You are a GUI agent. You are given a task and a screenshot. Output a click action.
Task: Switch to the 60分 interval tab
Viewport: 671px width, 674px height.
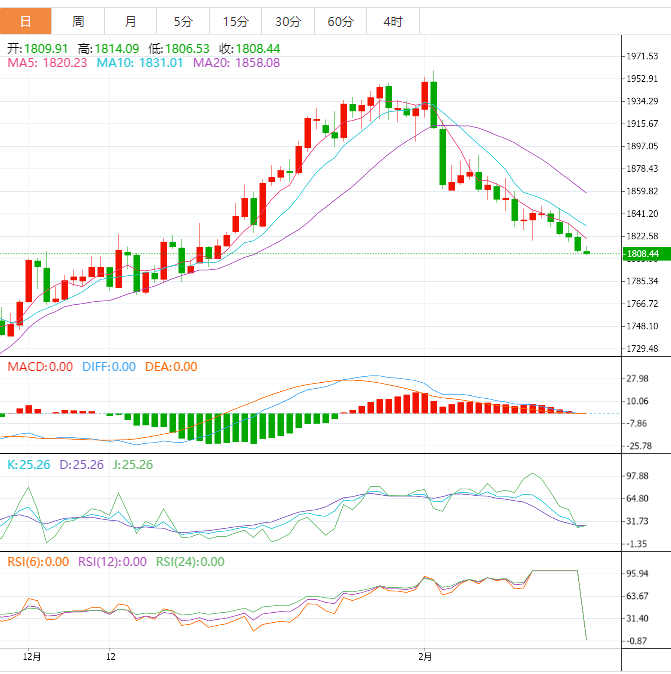340,21
